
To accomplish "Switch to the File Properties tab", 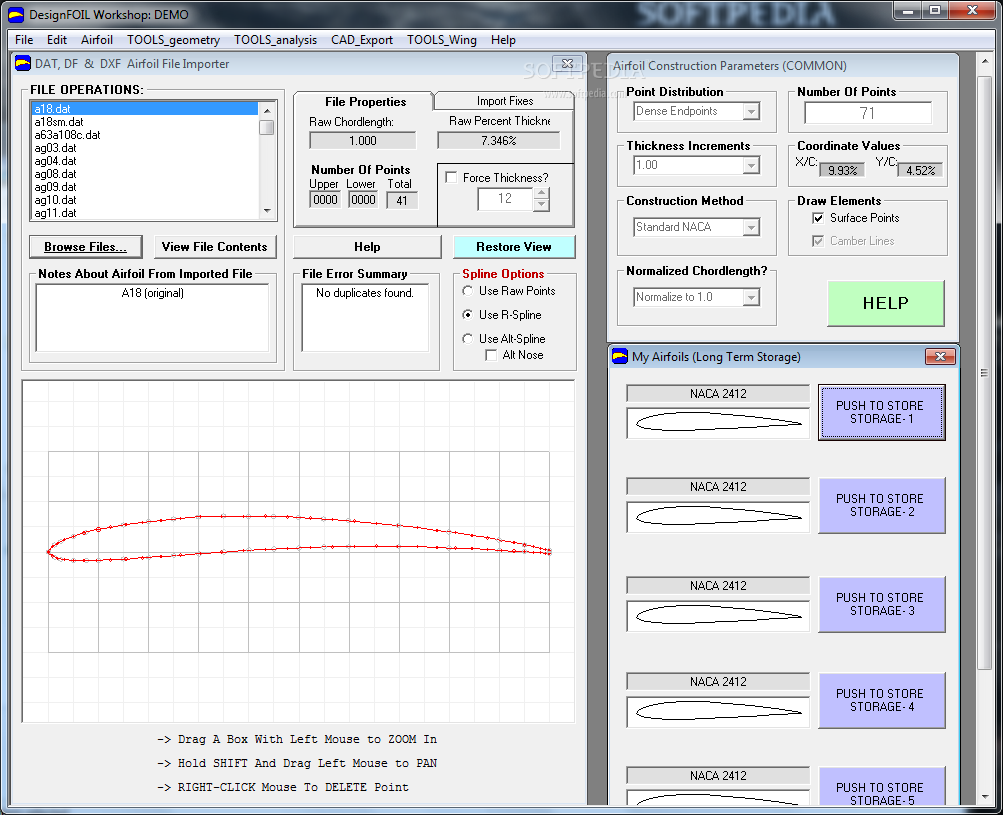I will [365, 102].
